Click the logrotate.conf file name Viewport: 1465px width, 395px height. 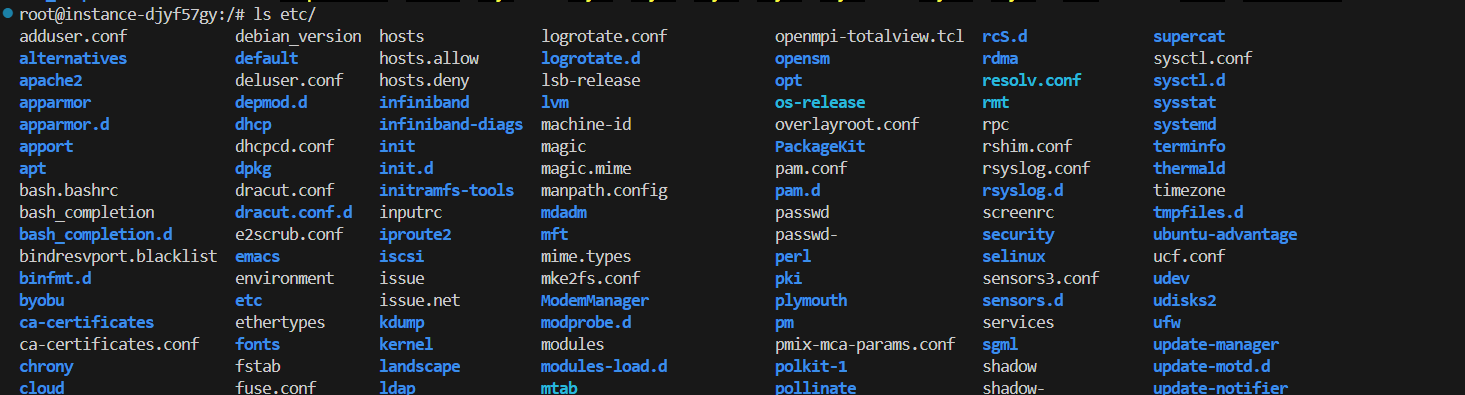tap(604, 36)
